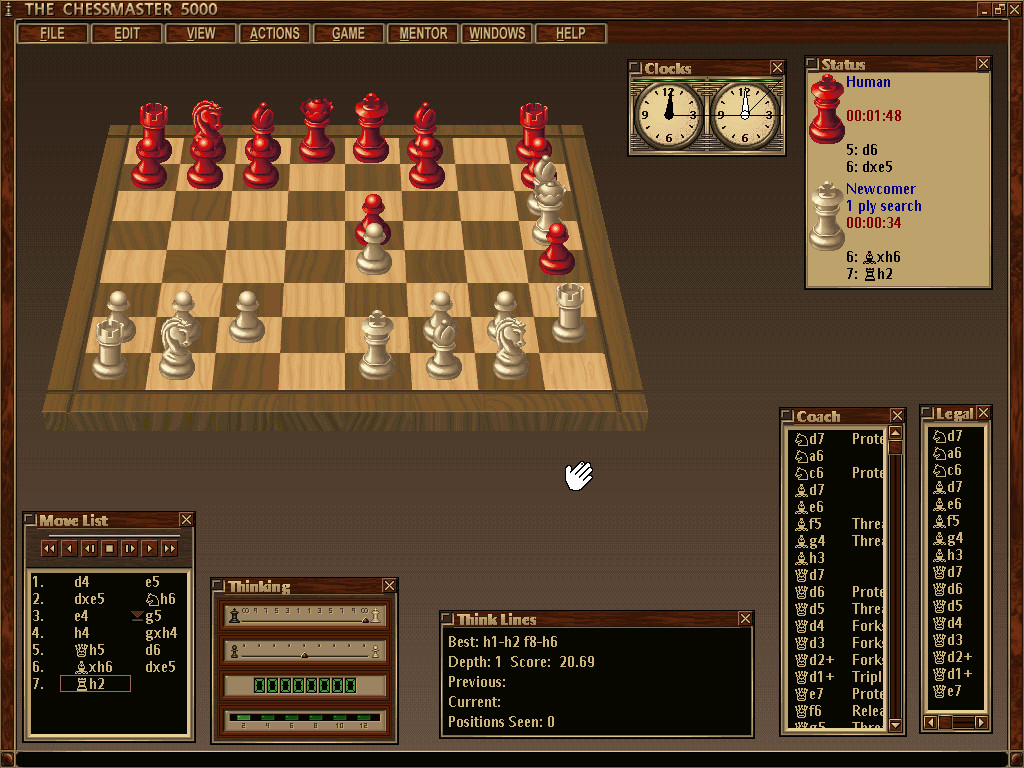
Task: Click the left clock face in Clocks
Action: point(669,116)
